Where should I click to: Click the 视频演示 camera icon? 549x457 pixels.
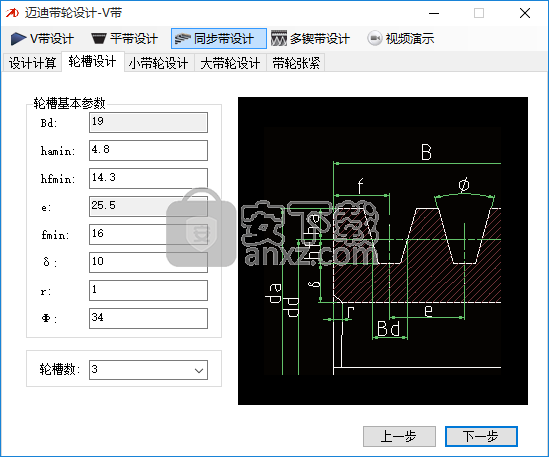(375, 38)
